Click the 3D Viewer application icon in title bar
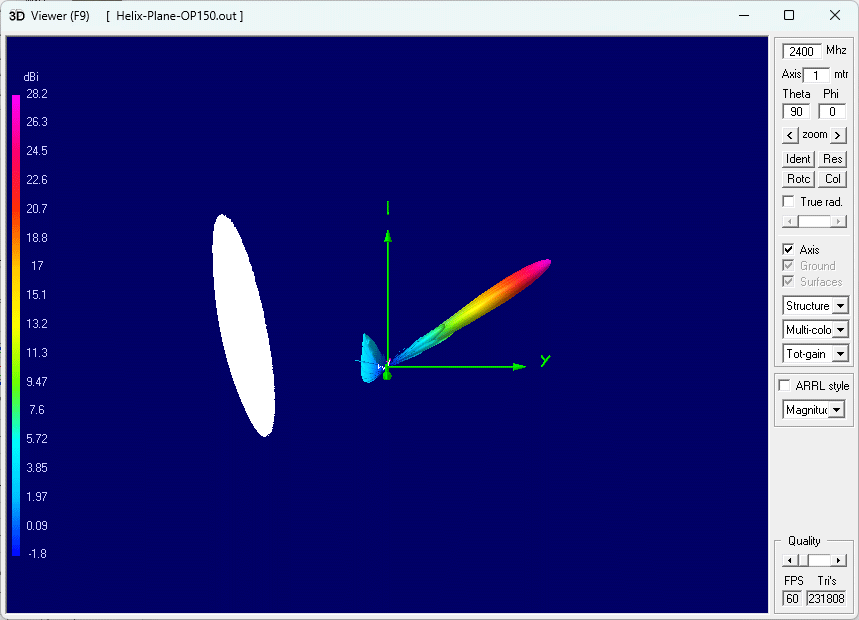 click(17, 15)
